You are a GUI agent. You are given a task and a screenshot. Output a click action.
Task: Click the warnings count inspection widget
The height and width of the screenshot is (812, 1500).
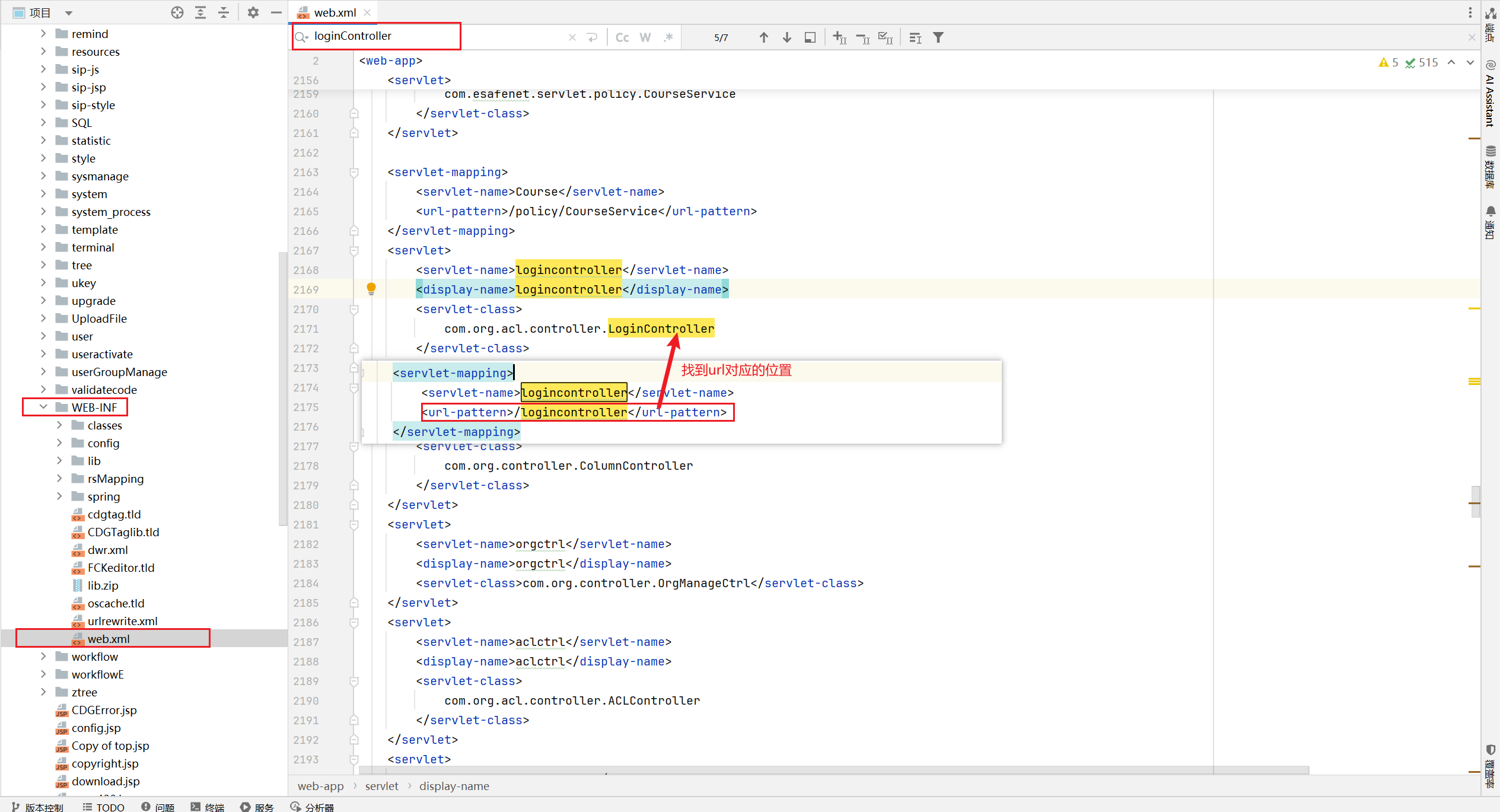(1388, 62)
